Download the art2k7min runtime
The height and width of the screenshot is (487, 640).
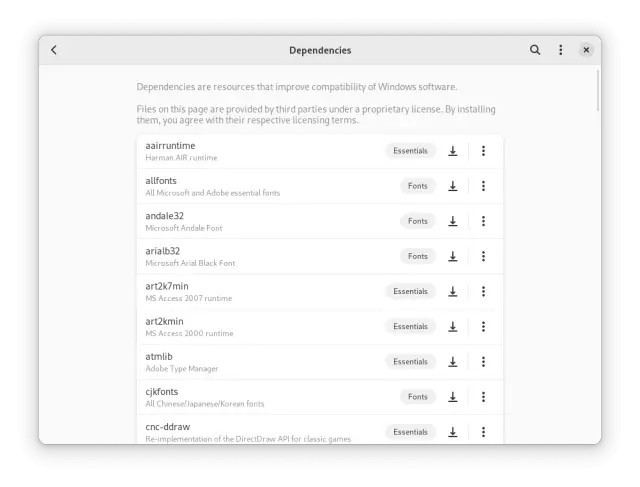coord(452,291)
